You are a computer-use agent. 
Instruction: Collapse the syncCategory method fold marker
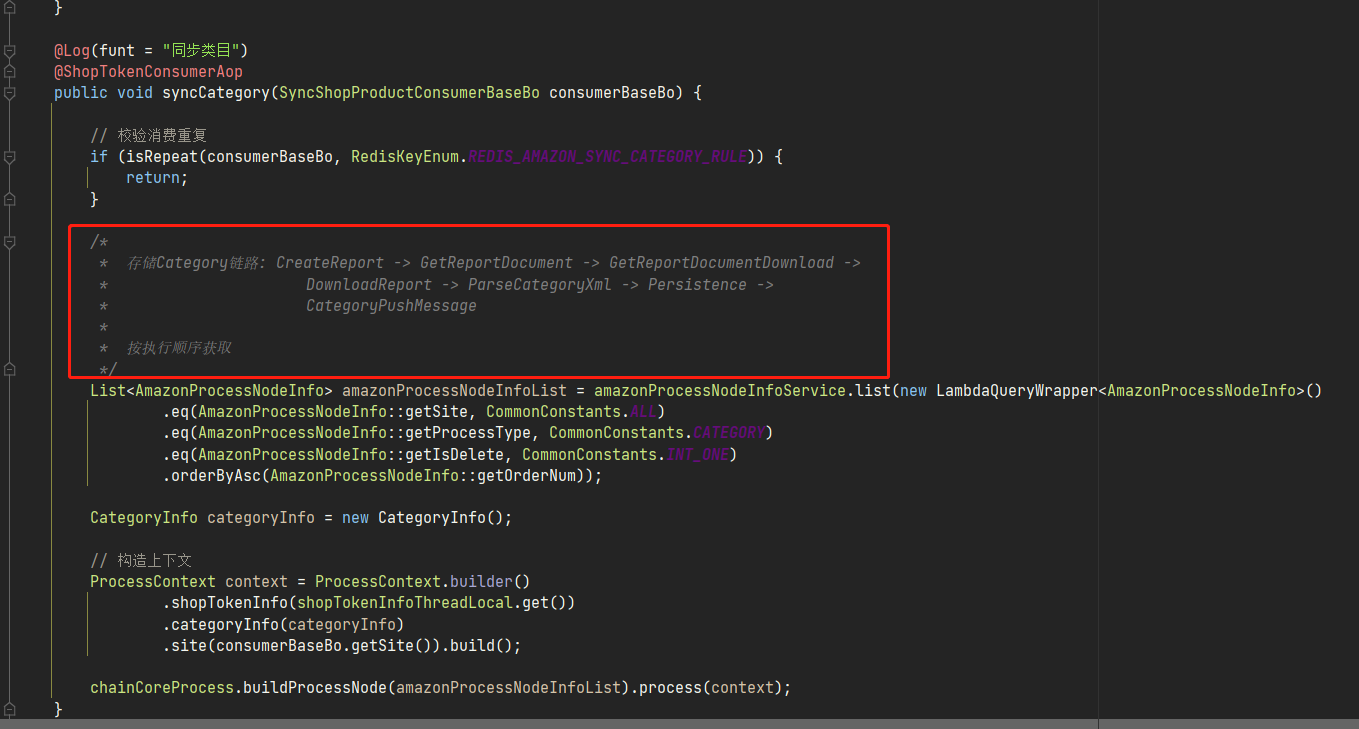(x=9, y=93)
